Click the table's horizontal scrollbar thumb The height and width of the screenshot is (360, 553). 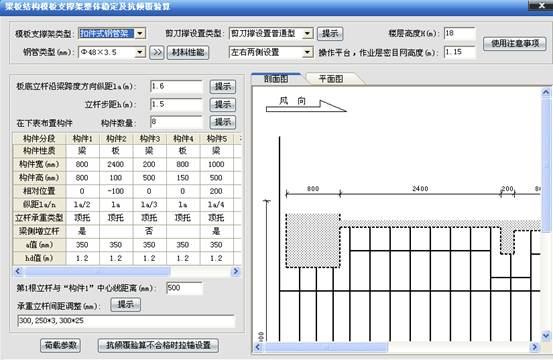pyautogui.click(x=97, y=271)
